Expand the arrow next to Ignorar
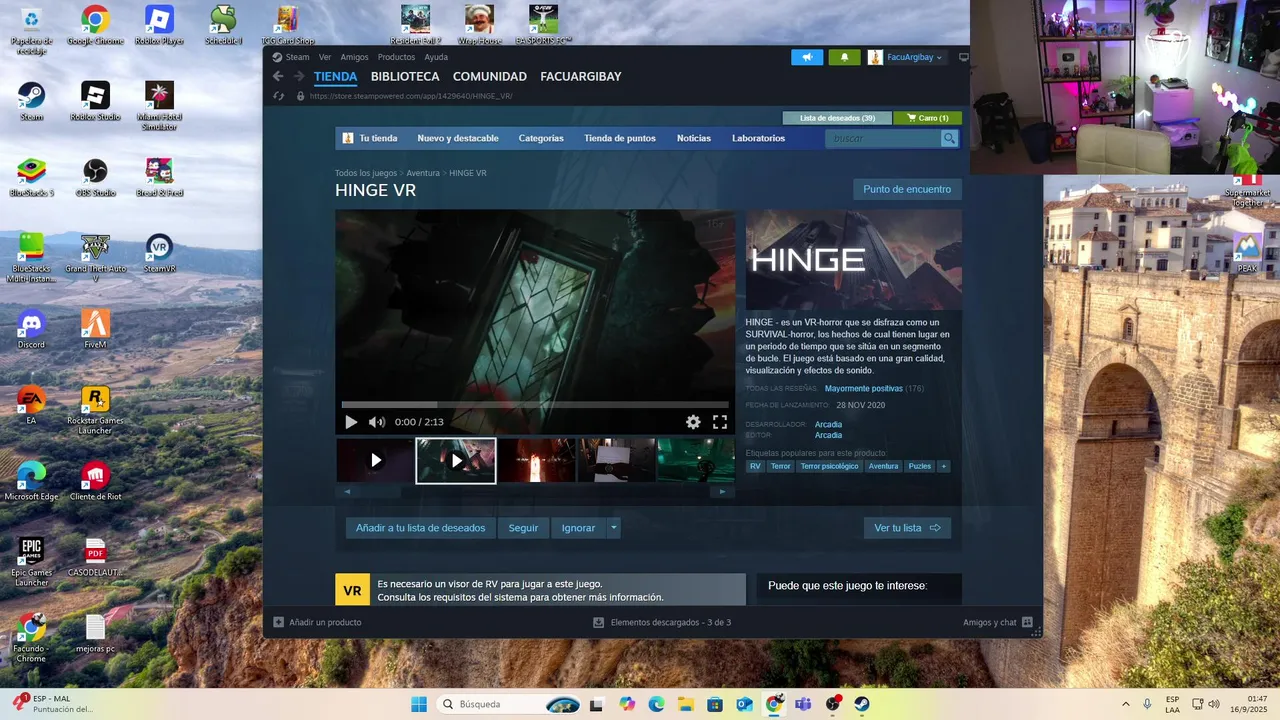This screenshot has height=720, width=1280. pos(614,528)
